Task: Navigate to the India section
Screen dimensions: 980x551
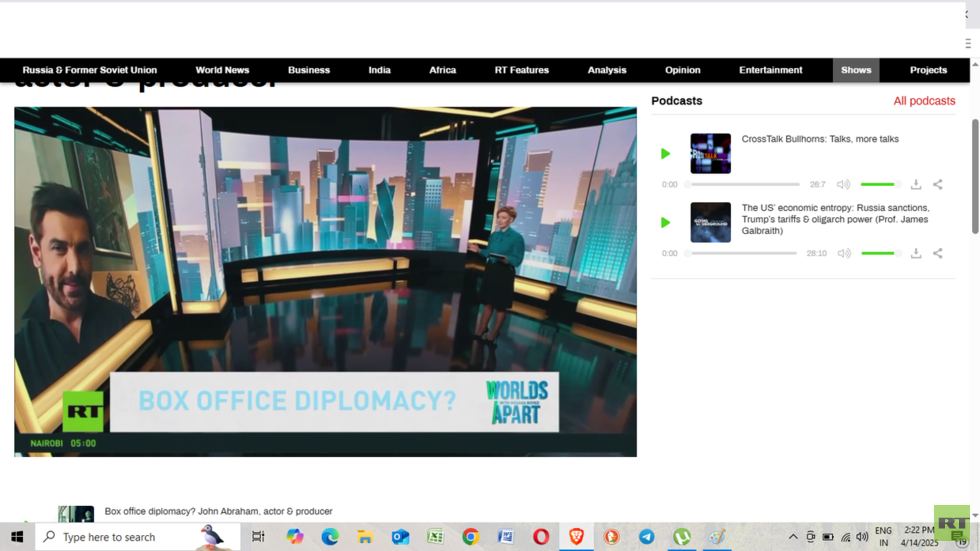Action: (x=379, y=70)
